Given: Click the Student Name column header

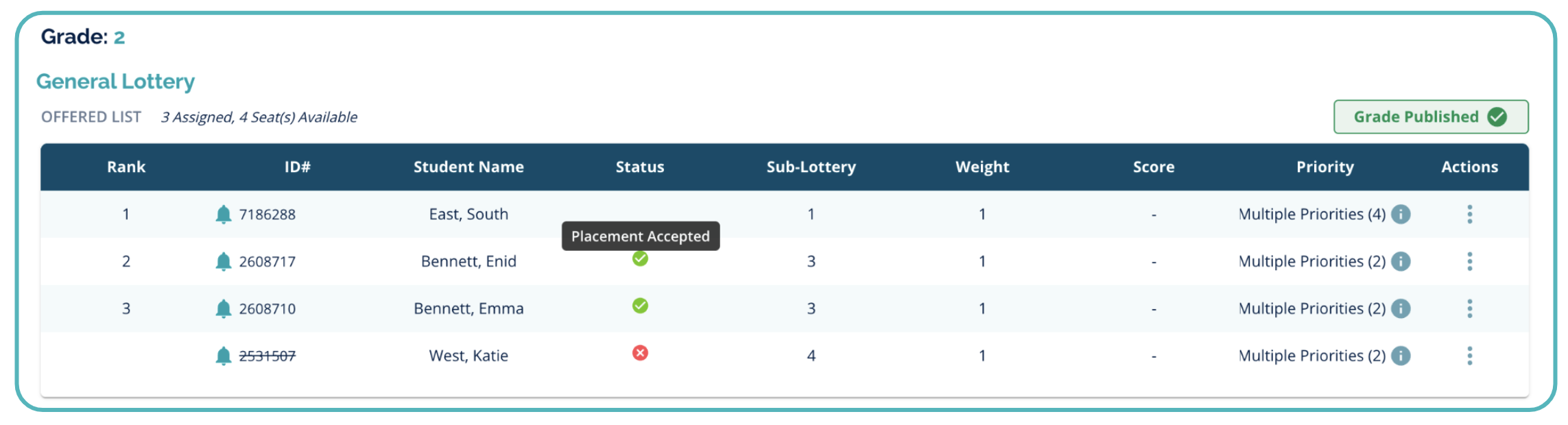Looking at the screenshot, I should (x=468, y=167).
